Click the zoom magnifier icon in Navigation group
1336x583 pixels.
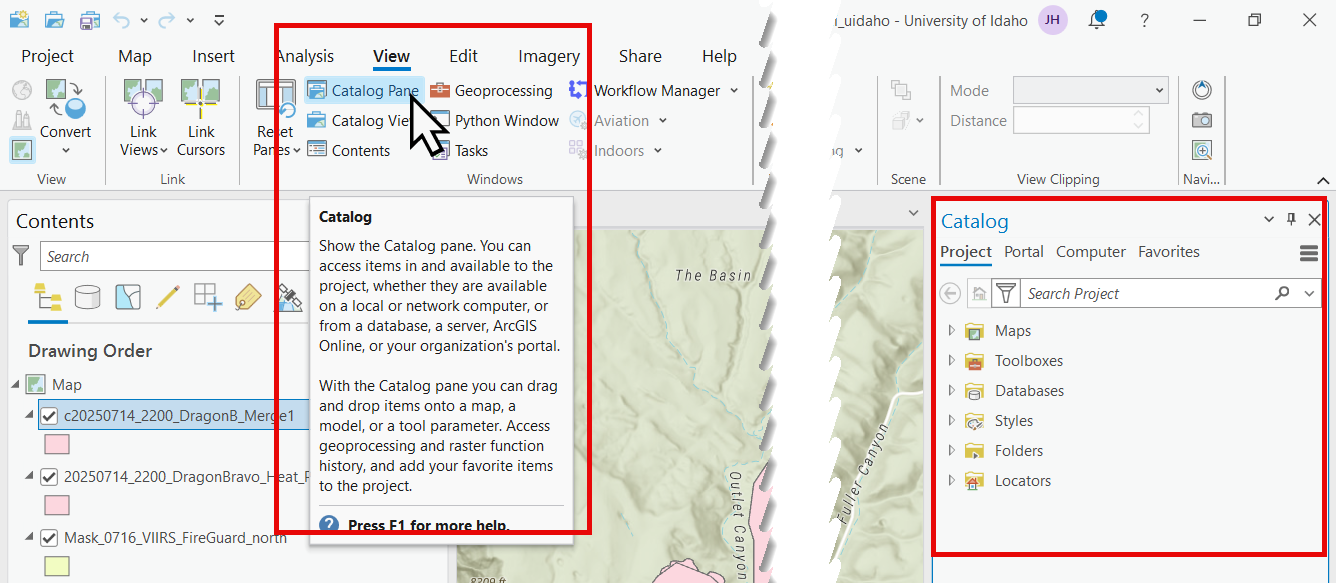click(1202, 151)
